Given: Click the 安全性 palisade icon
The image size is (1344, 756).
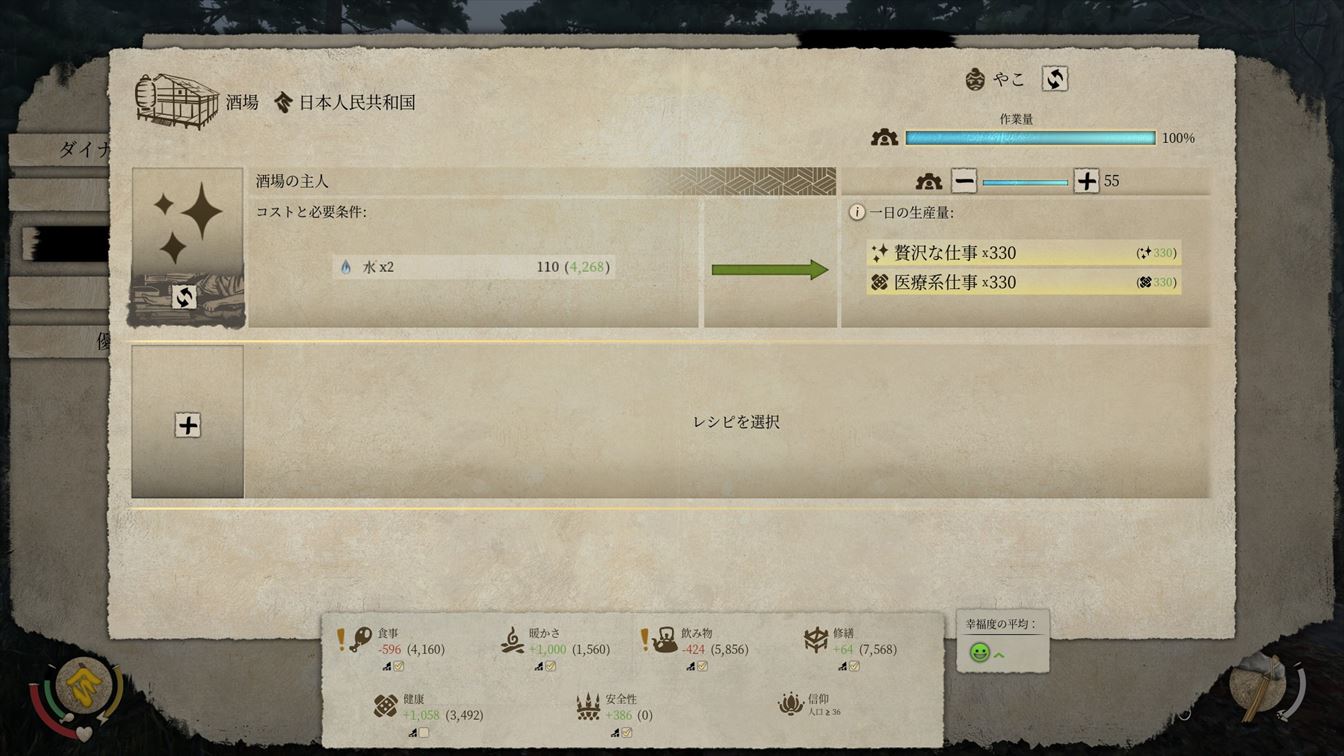Looking at the screenshot, I should 588,706.
